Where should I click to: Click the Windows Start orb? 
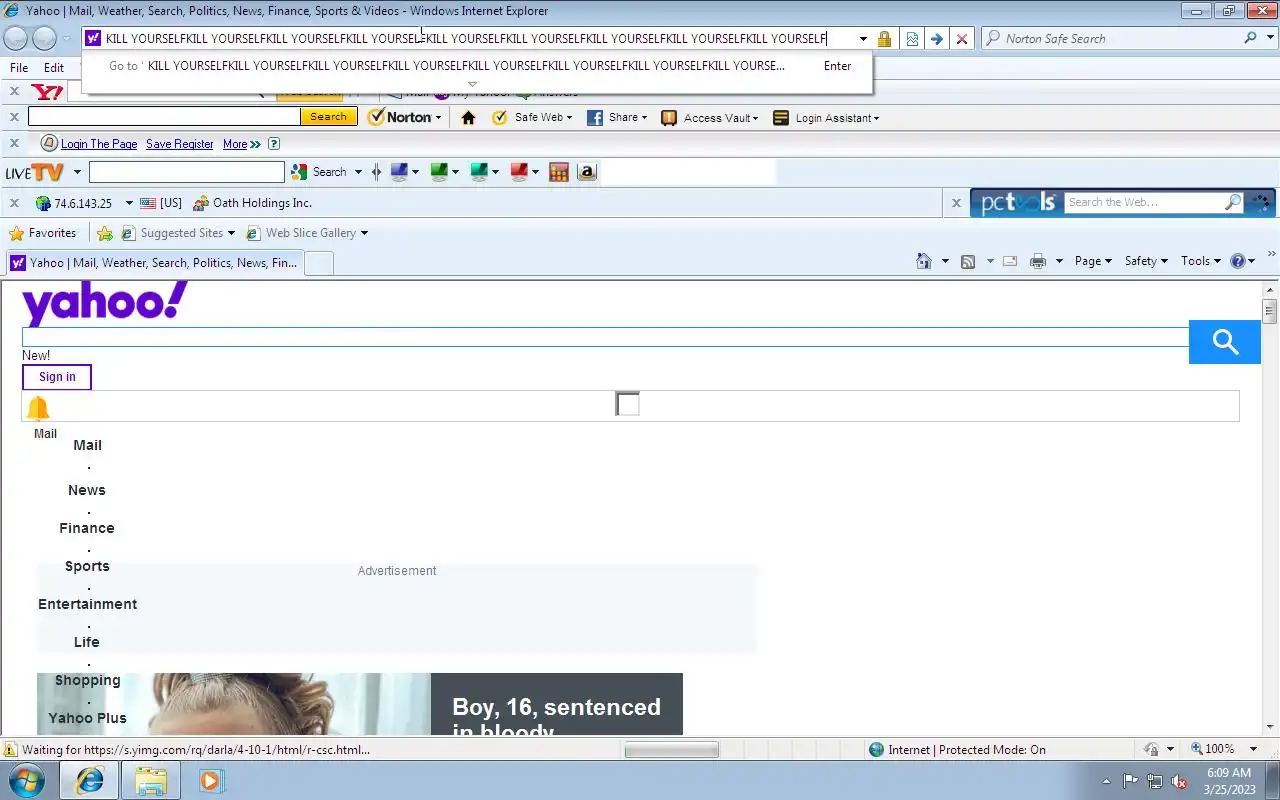tap(25, 780)
